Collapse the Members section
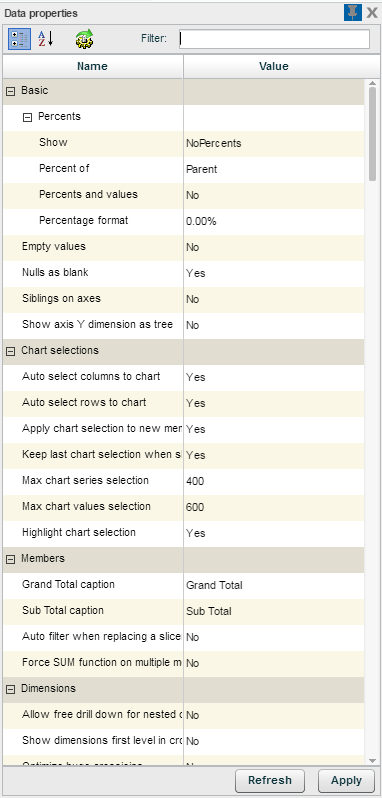Image resolution: width=382 pixels, height=798 pixels. (10, 559)
